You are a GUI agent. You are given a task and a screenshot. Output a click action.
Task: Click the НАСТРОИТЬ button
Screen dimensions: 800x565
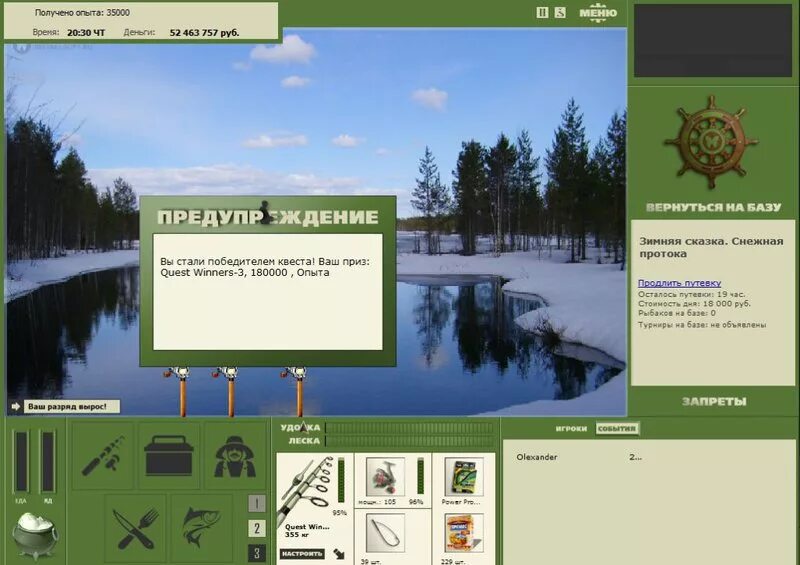(302, 554)
